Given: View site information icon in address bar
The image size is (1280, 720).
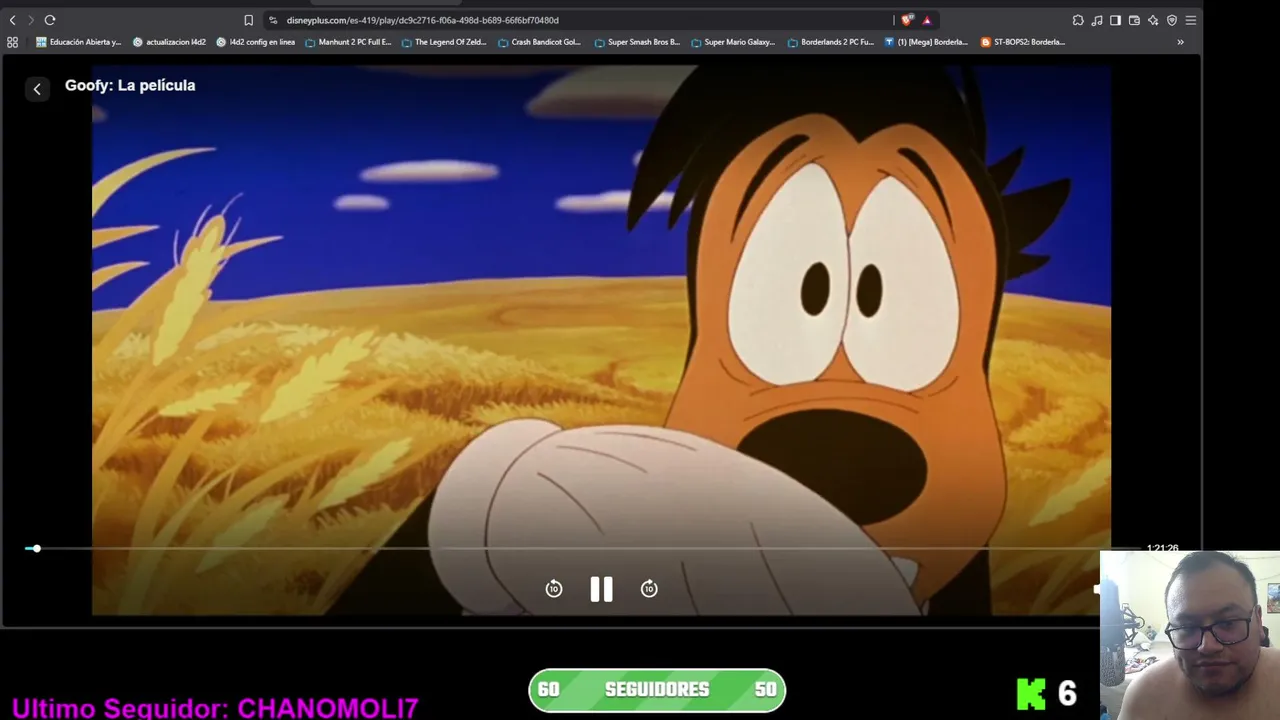Looking at the screenshot, I should [x=273, y=20].
